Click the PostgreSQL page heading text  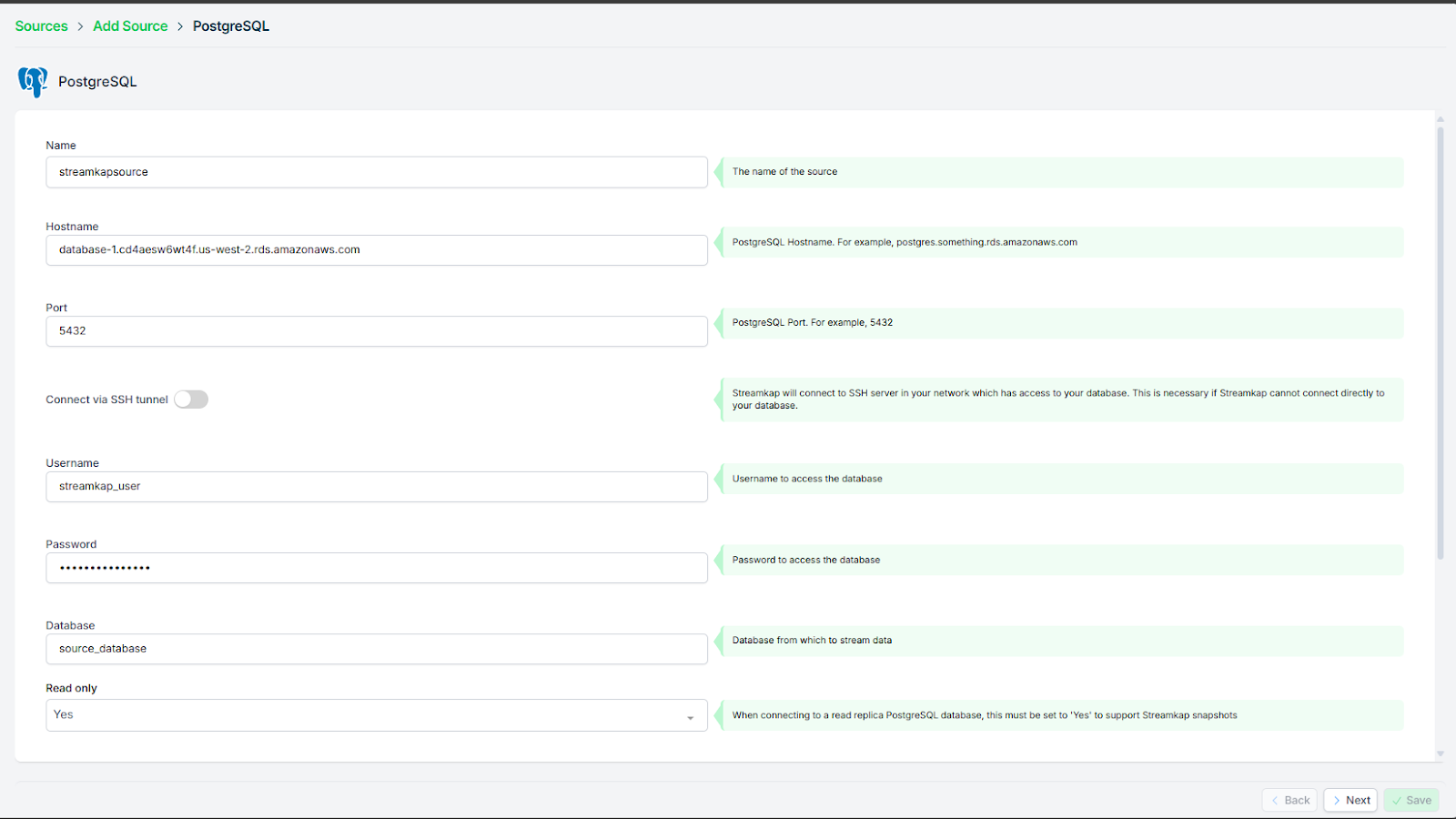[97, 82]
